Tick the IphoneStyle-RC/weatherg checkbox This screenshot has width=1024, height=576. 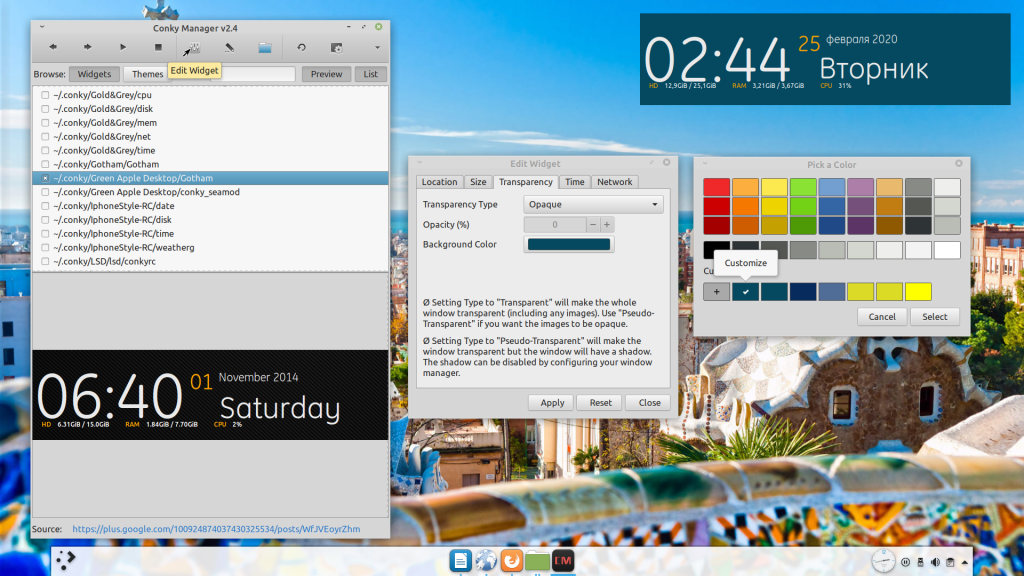(x=45, y=247)
